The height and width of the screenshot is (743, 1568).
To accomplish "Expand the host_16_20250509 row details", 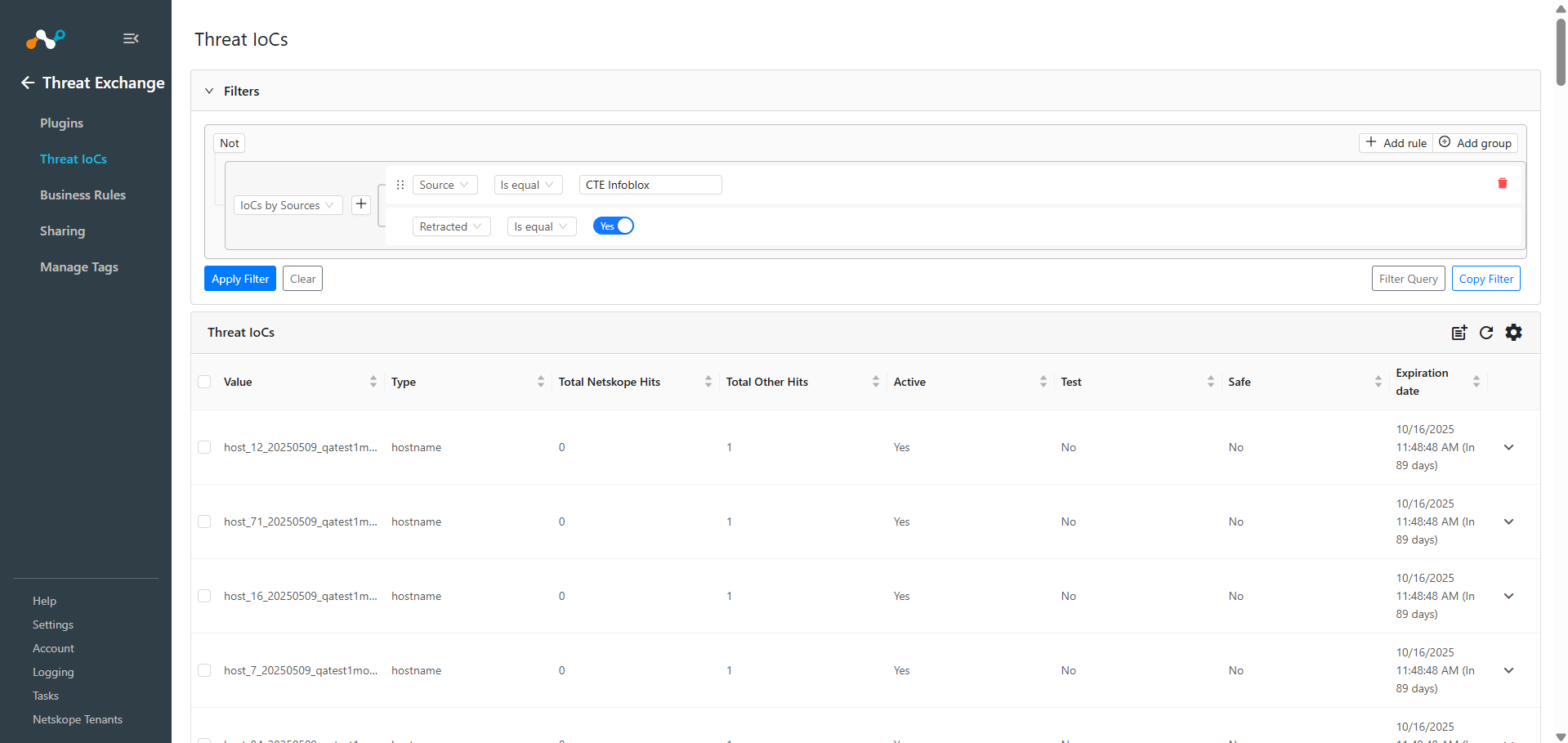I will [x=1509, y=596].
